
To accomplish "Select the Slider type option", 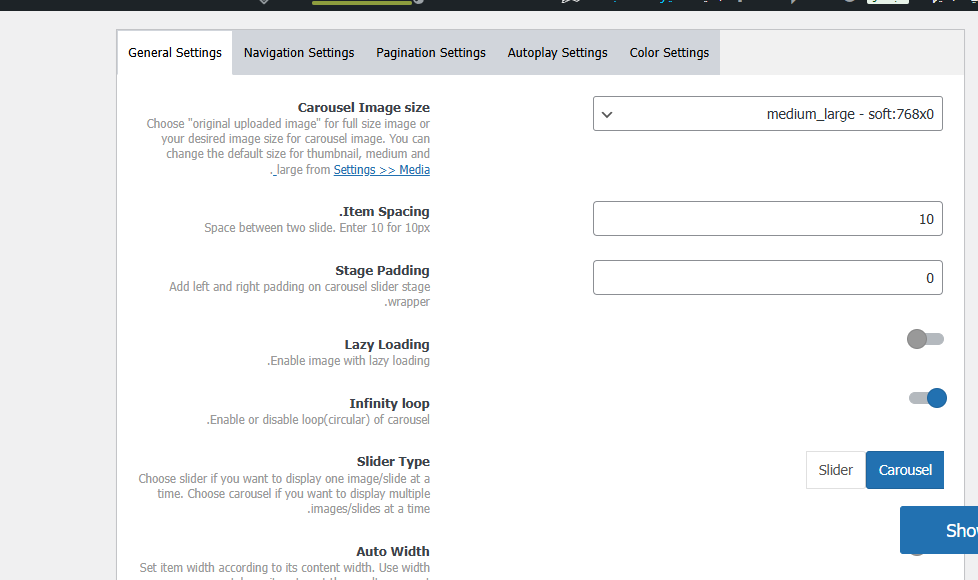I will point(835,470).
